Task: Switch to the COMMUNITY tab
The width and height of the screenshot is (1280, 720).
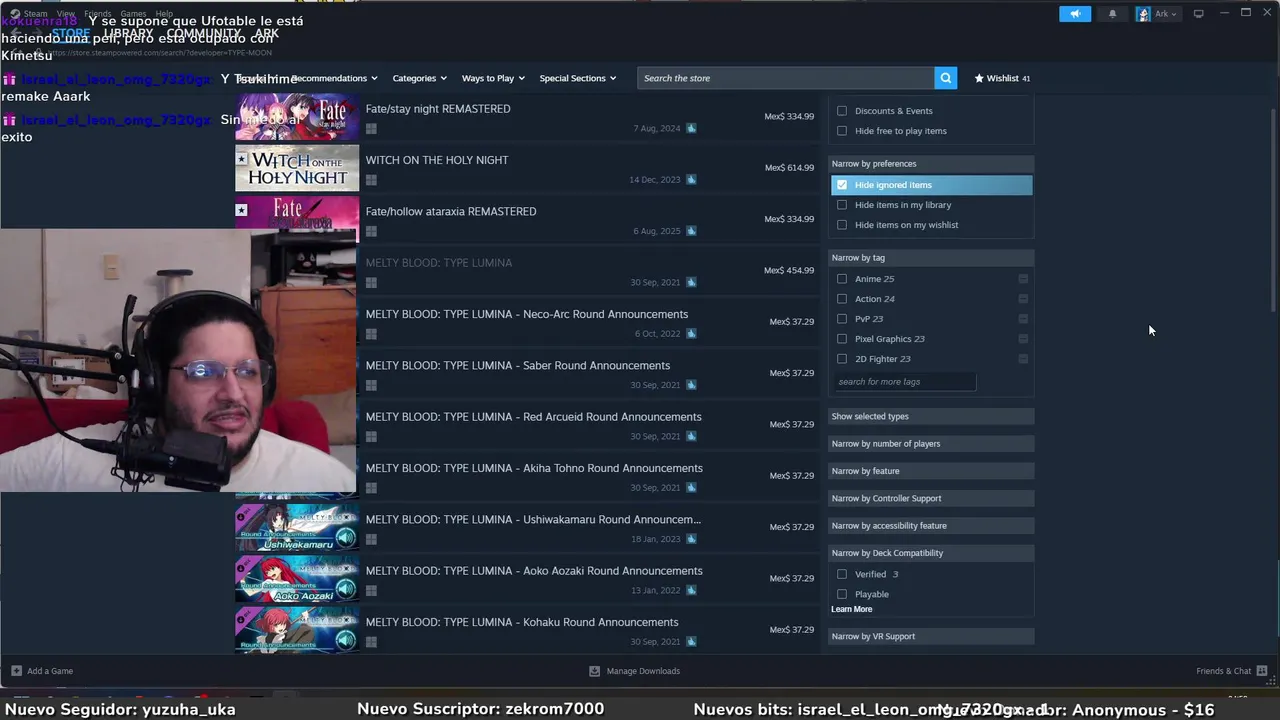Action: tap(204, 33)
